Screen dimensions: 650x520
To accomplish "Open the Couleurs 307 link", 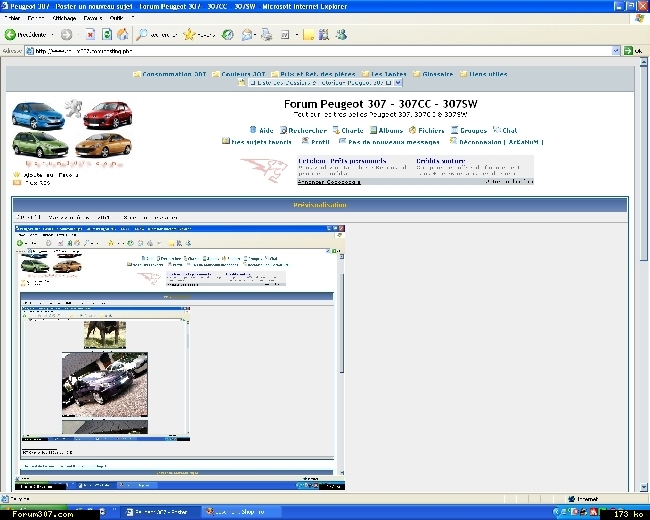I will click(243, 74).
